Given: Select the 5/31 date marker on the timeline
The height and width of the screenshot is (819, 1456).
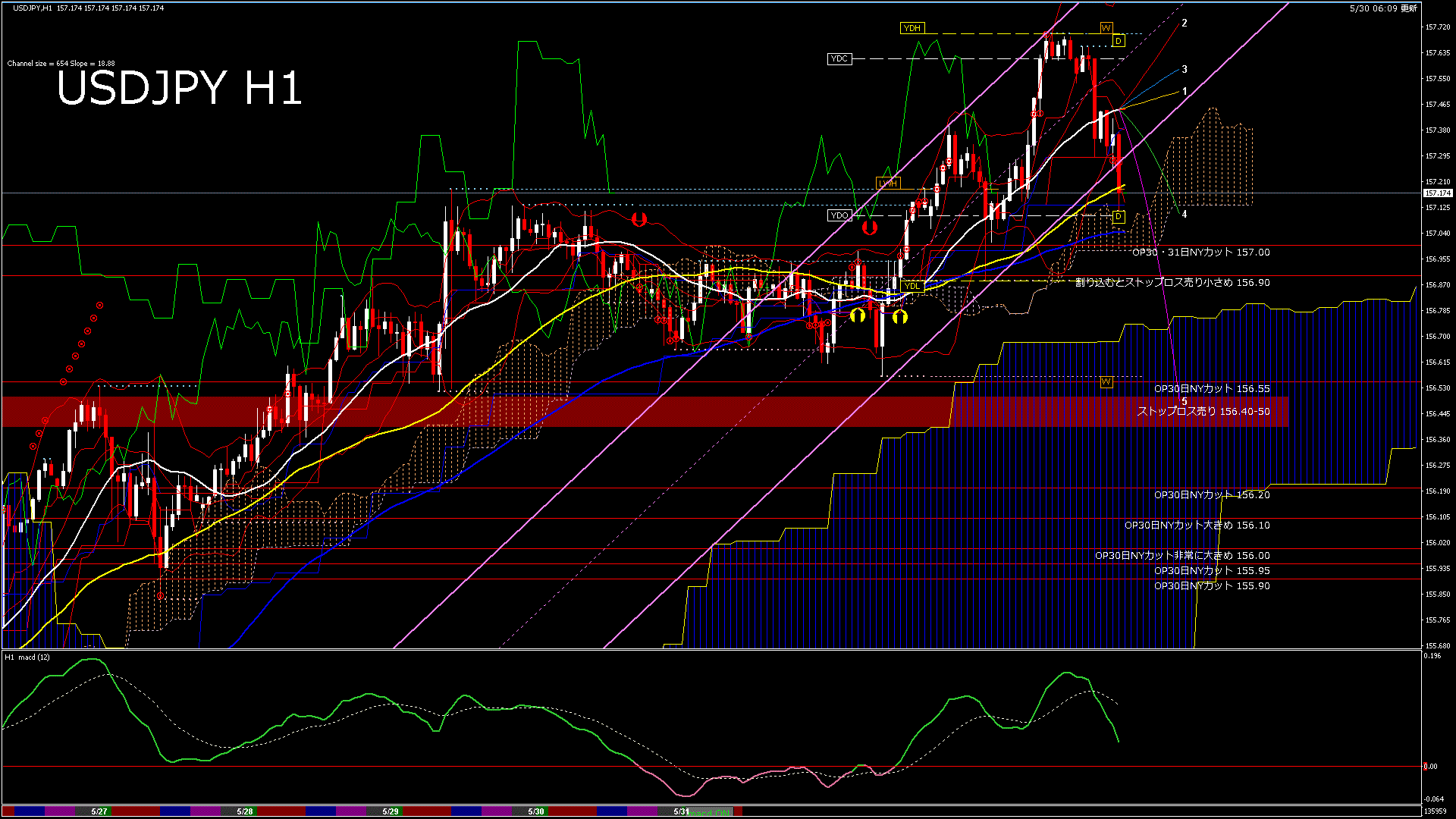Looking at the screenshot, I should (x=682, y=811).
